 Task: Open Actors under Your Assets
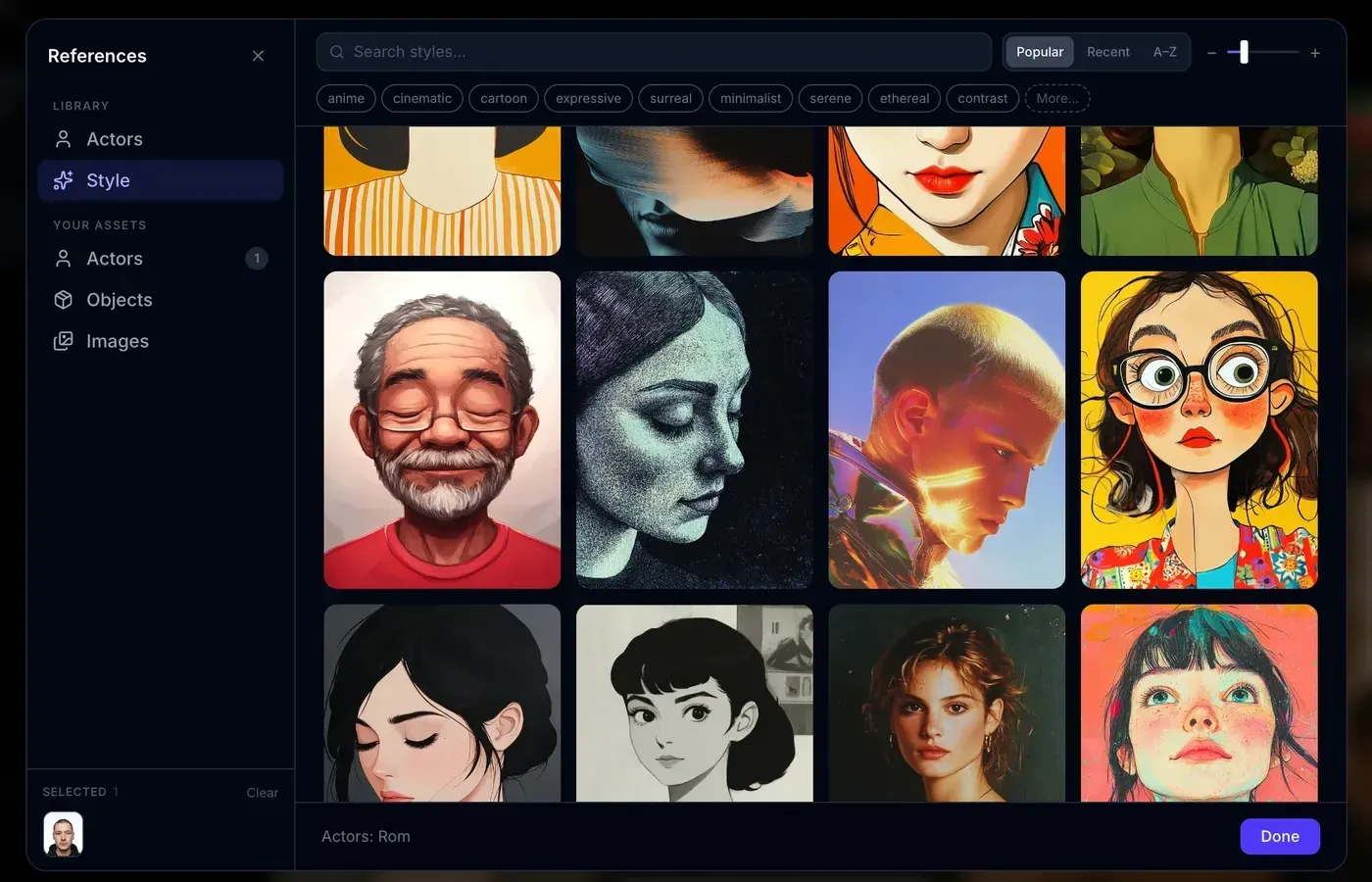(115, 258)
